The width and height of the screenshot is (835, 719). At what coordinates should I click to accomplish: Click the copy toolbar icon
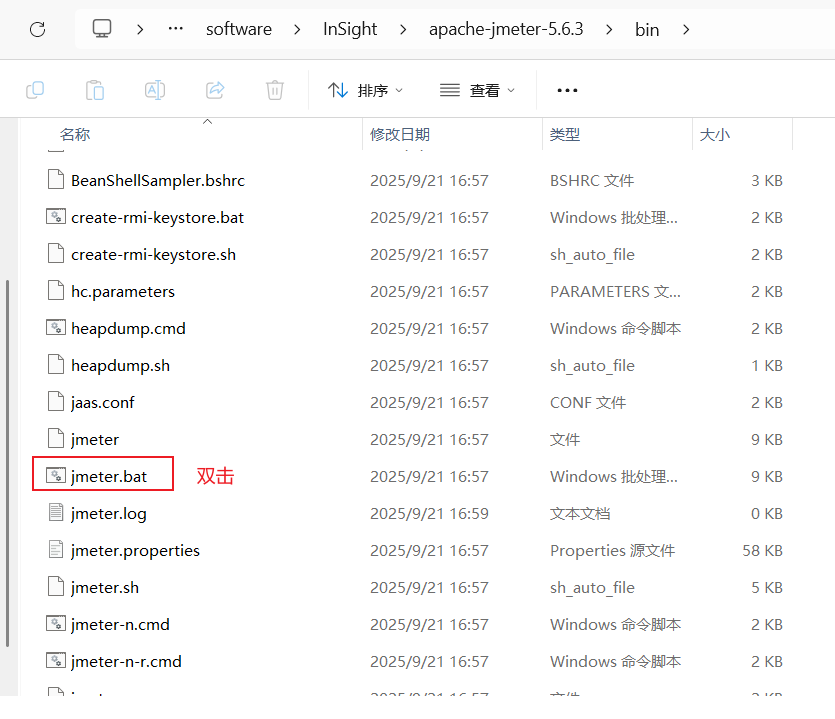coord(35,90)
